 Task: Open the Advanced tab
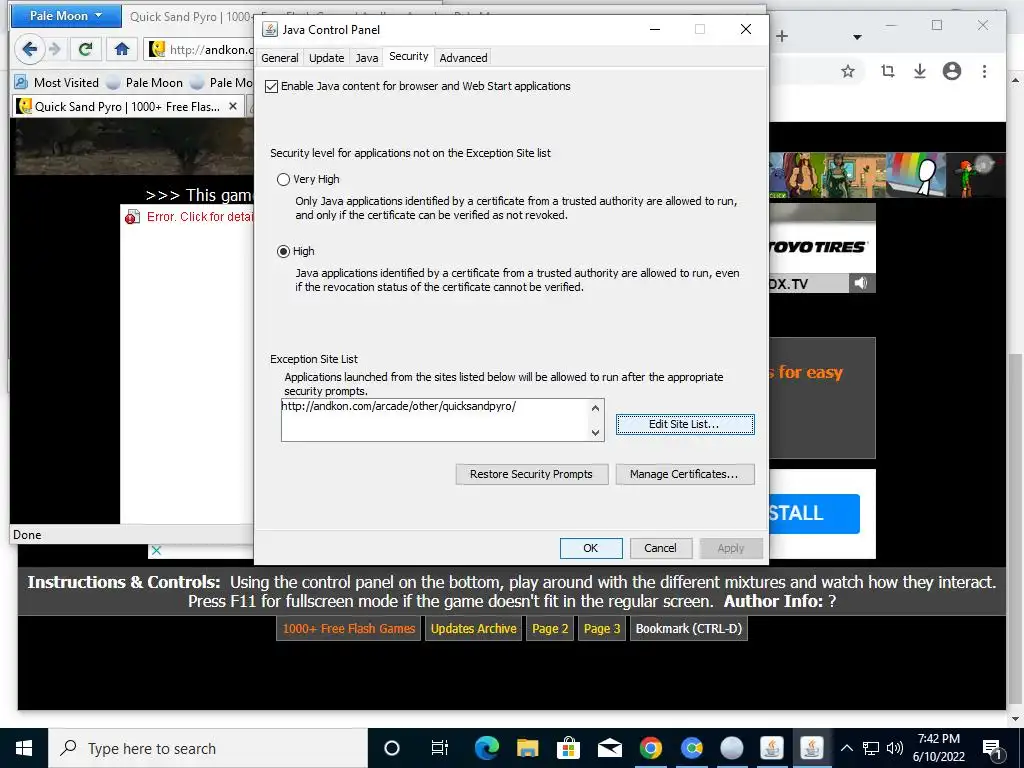pyautogui.click(x=463, y=57)
